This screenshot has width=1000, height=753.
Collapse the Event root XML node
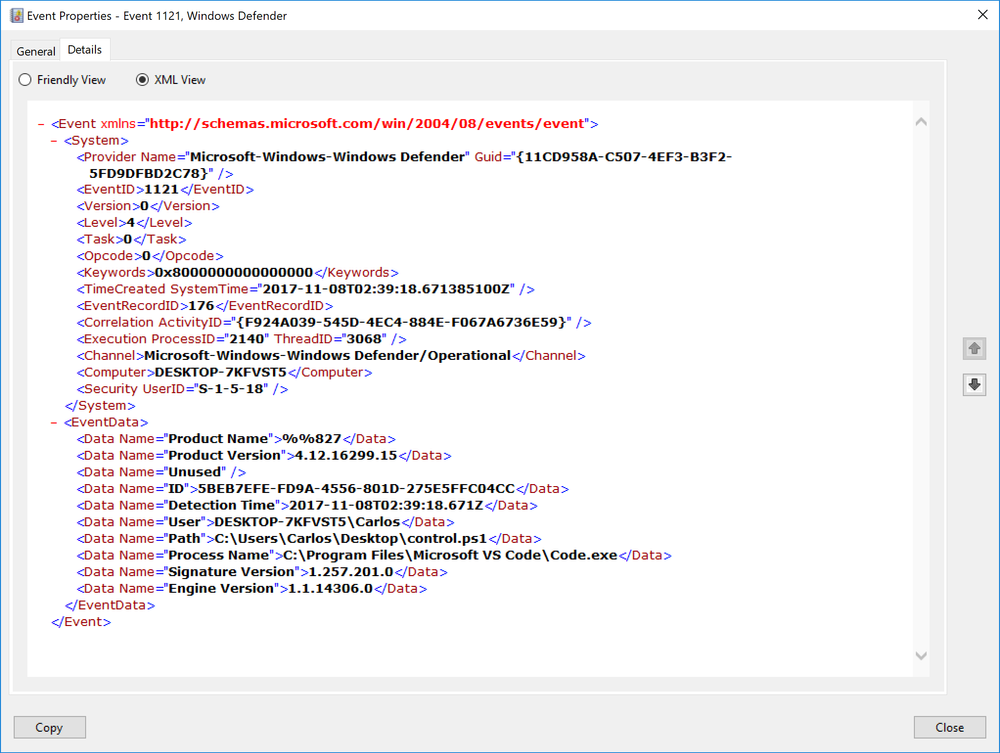pyautogui.click(x=41, y=124)
